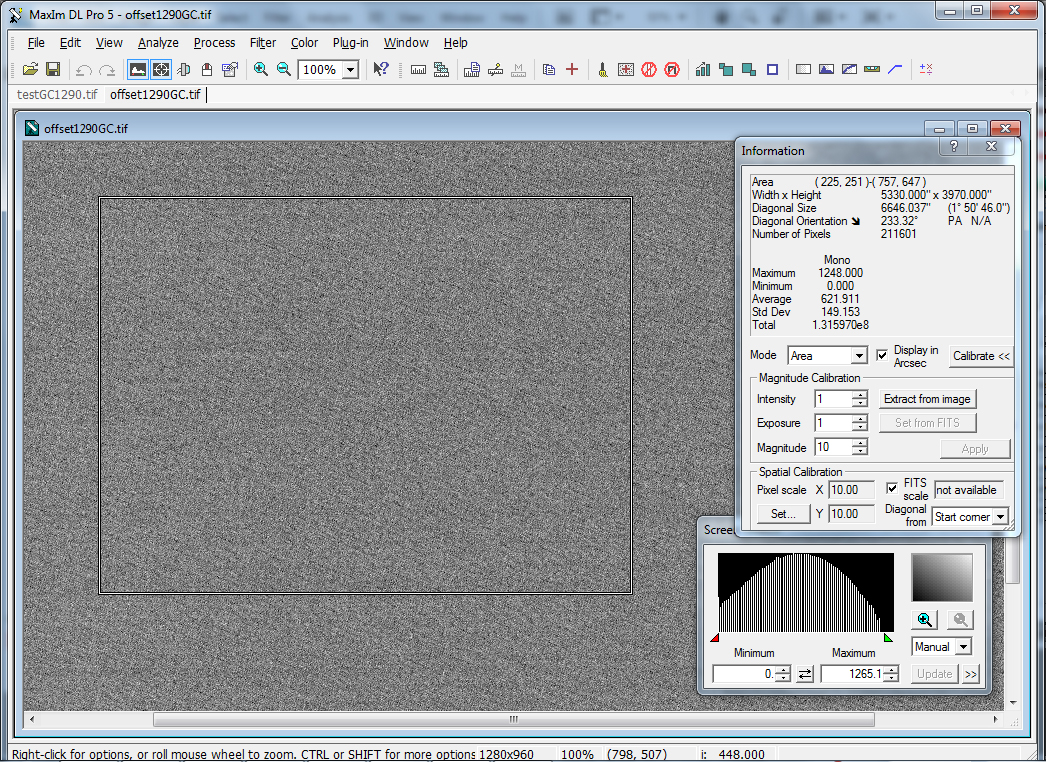This screenshot has width=1046, height=762.
Task: Click the red crosshair plus toolbar icon
Action: pyautogui.click(x=572, y=69)
